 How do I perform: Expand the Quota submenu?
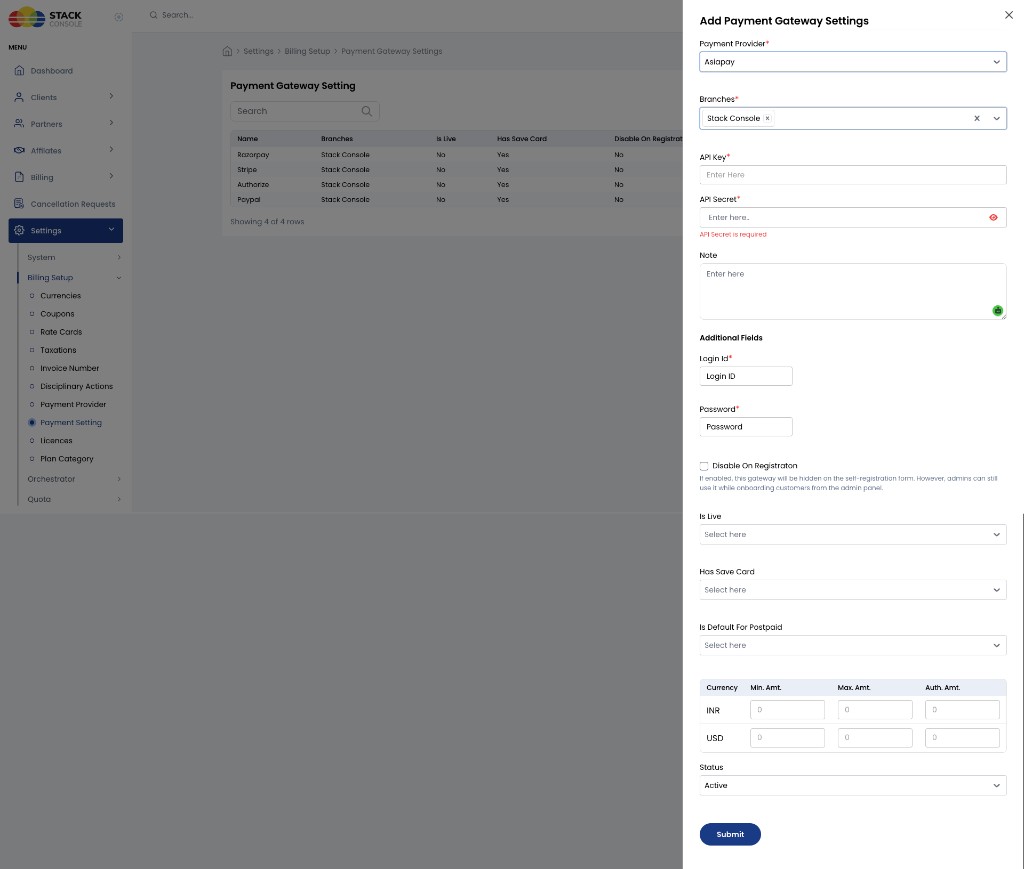click(119, 499)
